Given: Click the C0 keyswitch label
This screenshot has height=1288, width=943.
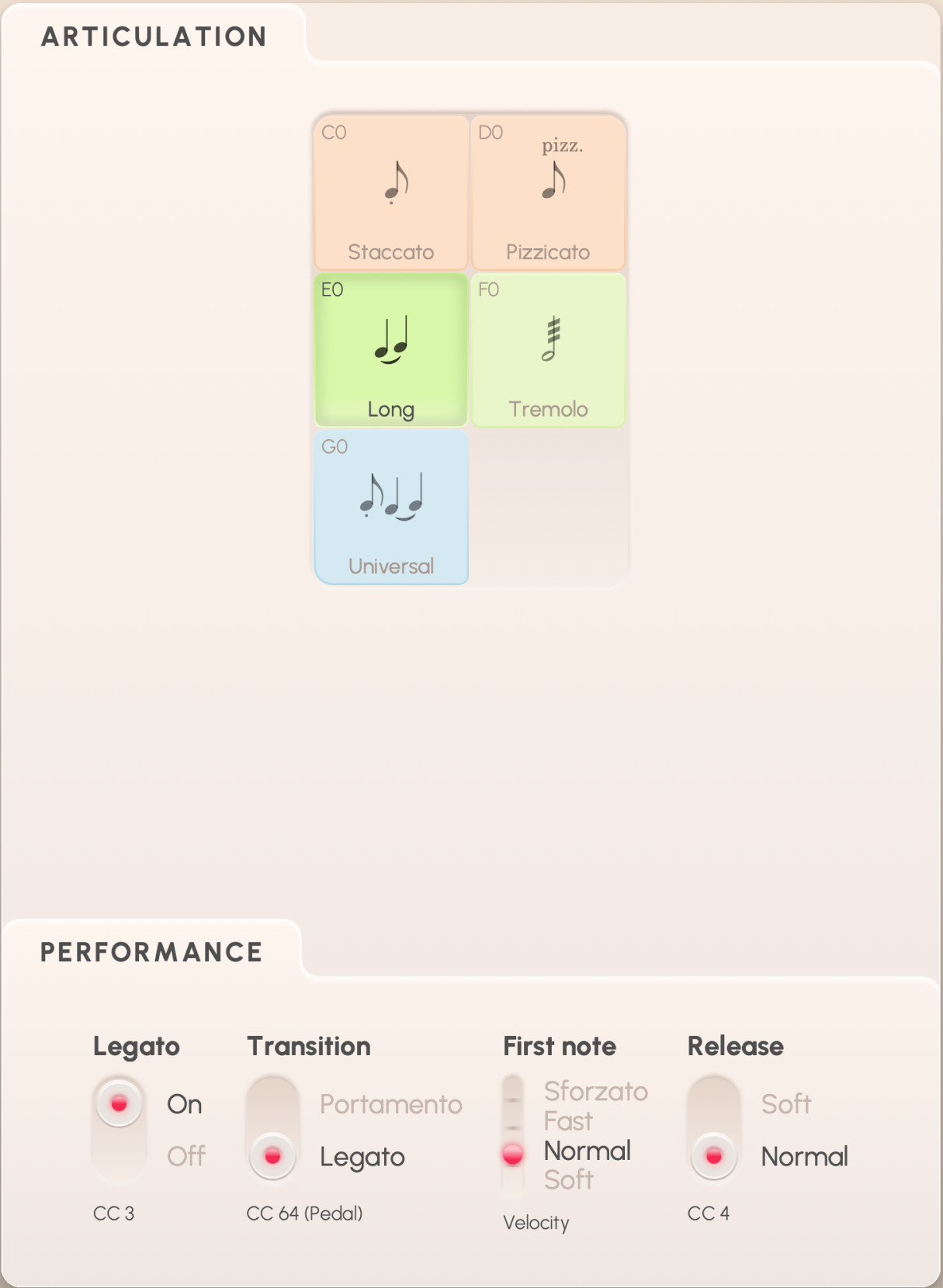Looking at the screenshot, I should (334, 133).
